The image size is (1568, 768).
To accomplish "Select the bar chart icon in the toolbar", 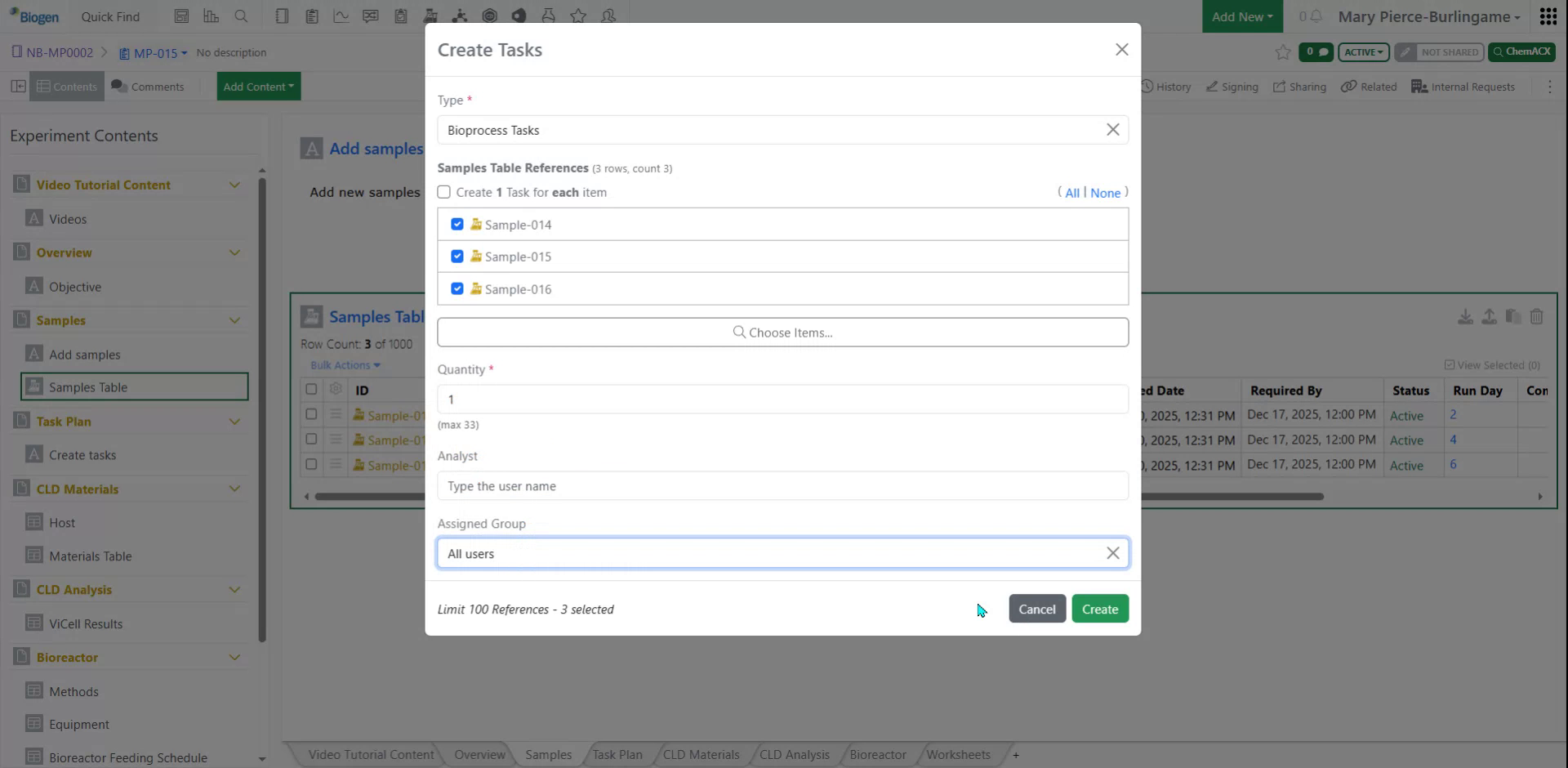I will 212,16.
